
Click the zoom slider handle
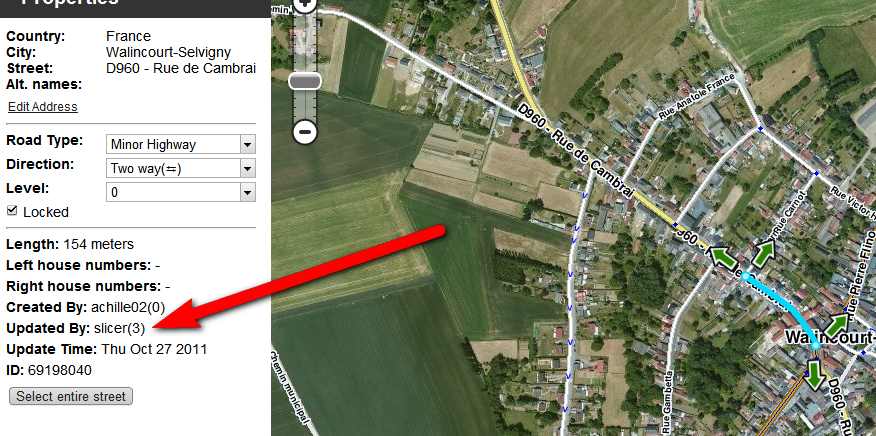pyautogui.click(x=304, y=81)
